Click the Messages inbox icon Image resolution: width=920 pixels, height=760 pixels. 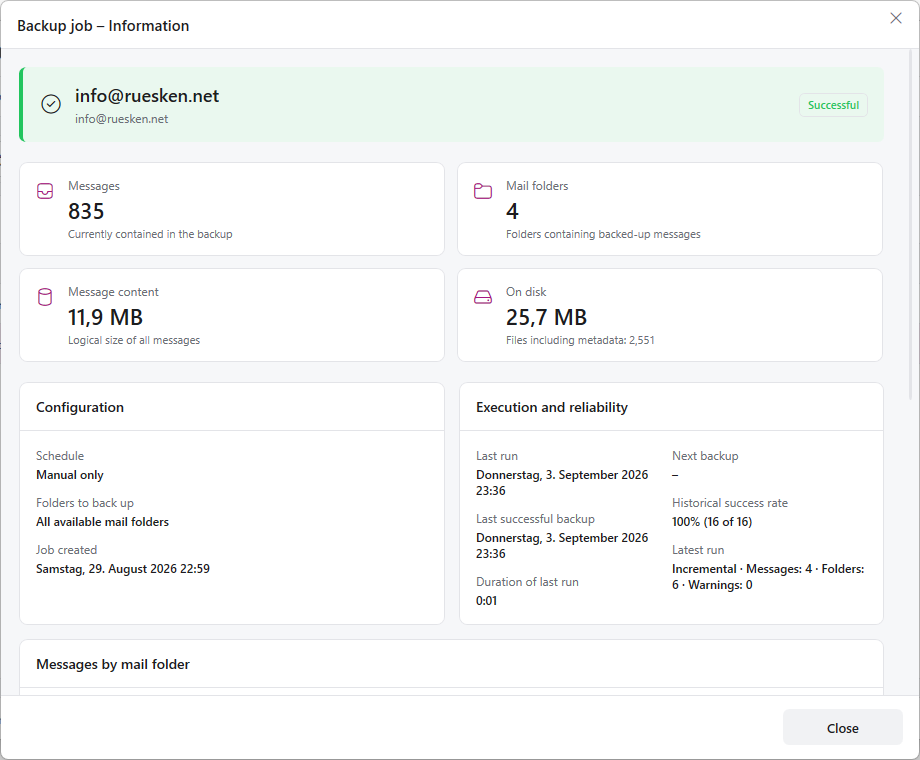[x=45, y=191]
